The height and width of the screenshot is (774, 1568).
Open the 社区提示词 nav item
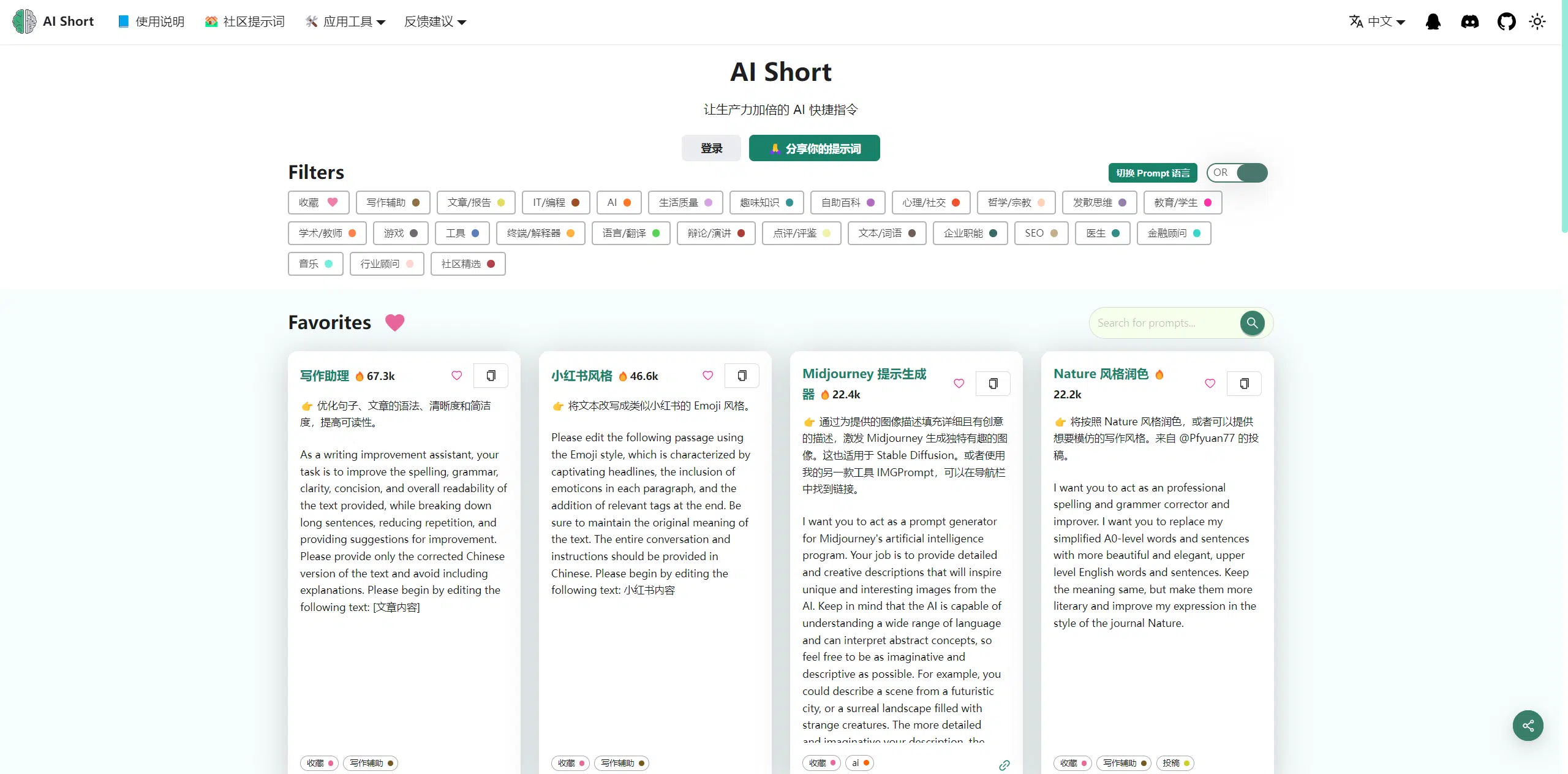(244, 22)
